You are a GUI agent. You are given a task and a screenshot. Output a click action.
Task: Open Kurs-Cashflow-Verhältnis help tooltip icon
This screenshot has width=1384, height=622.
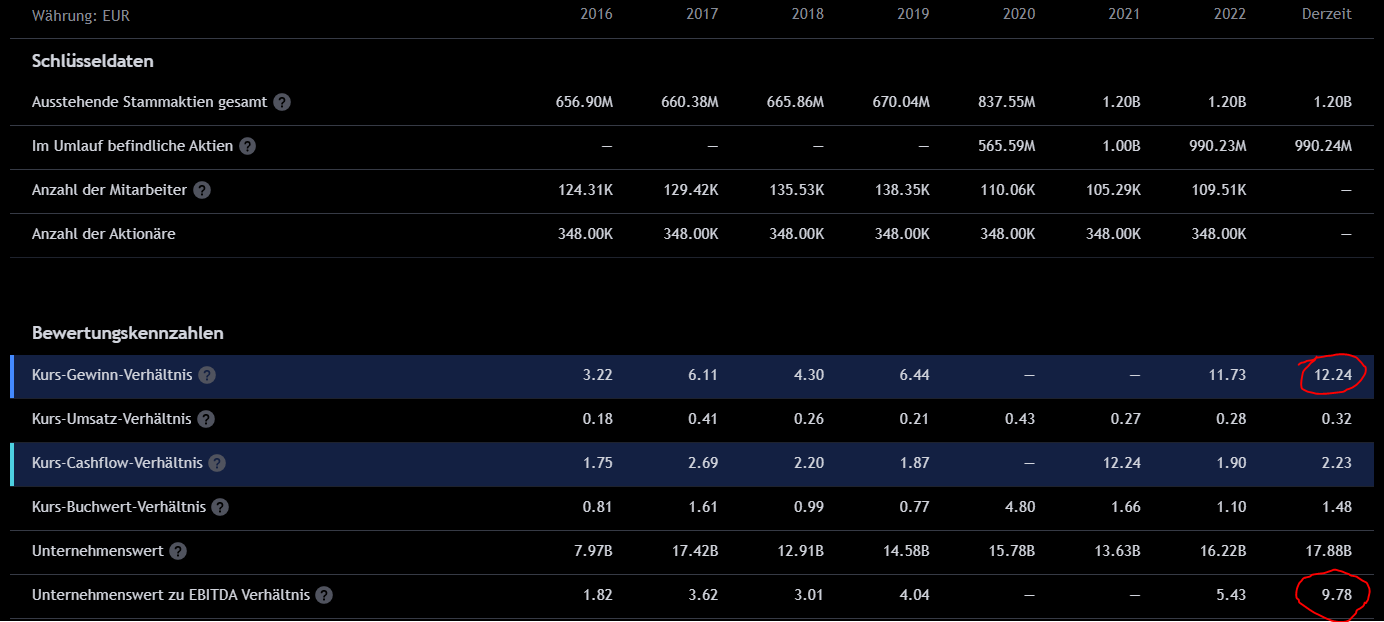[217, 464]
